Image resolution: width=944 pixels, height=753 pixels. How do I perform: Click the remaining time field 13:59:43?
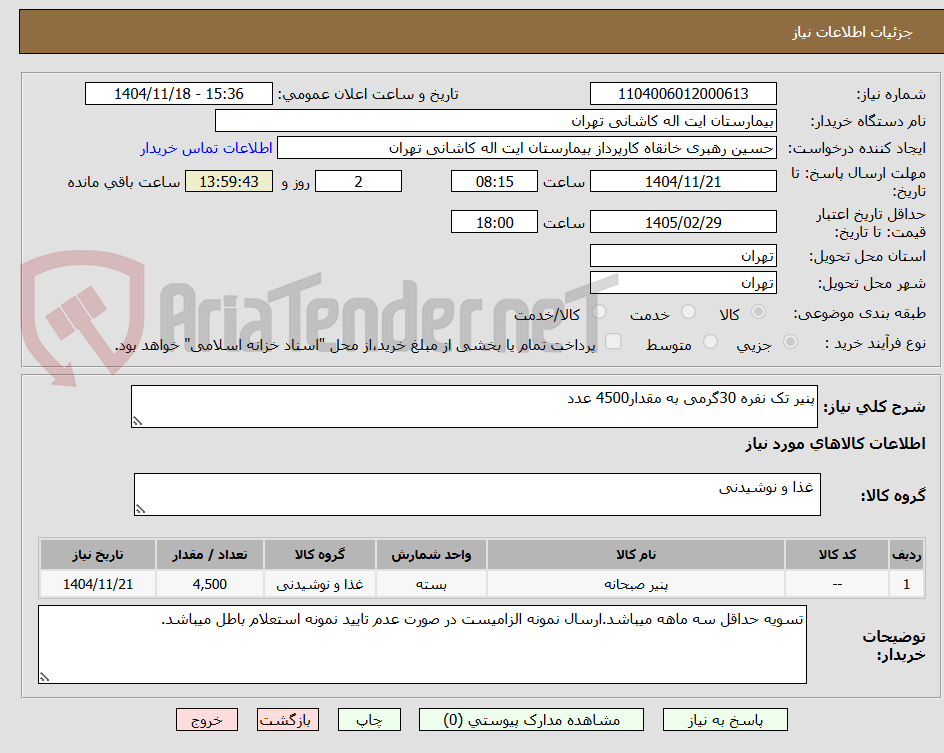pos(229,181)
